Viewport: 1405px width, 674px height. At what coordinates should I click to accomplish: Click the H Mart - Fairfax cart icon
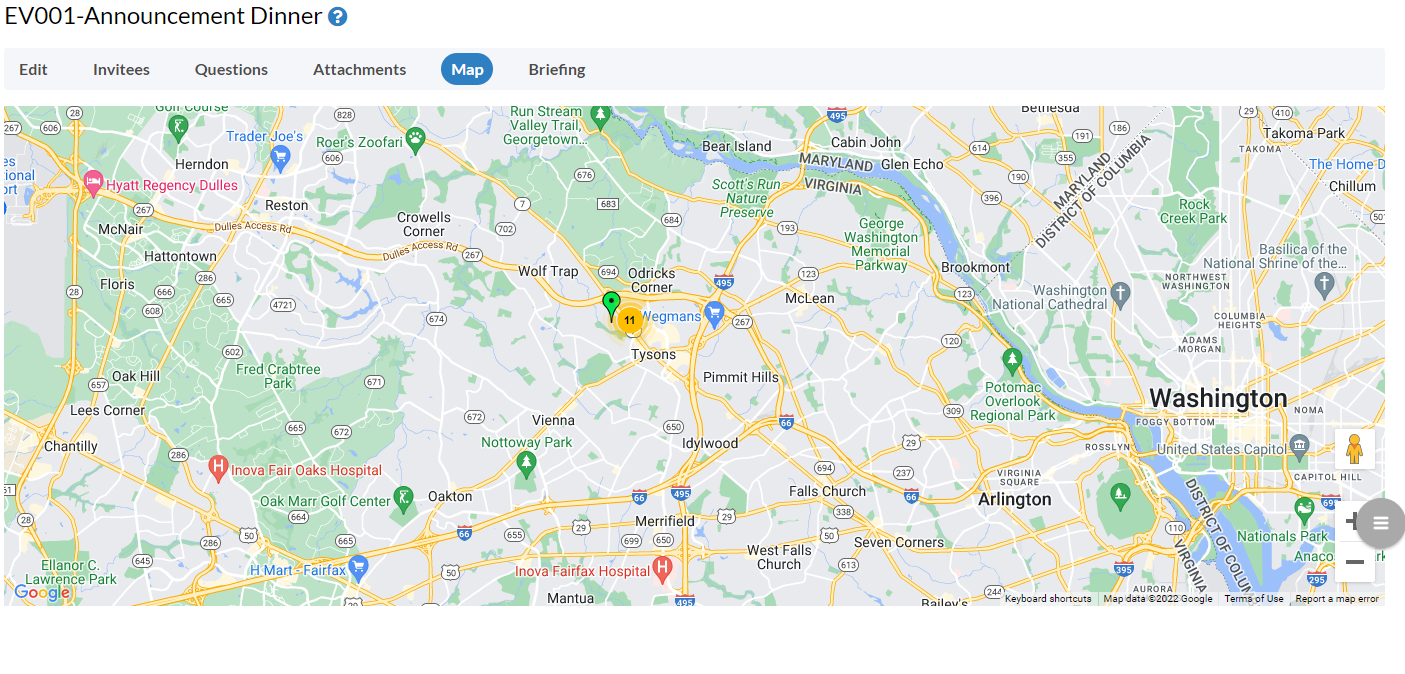click(x=358, y=567)
